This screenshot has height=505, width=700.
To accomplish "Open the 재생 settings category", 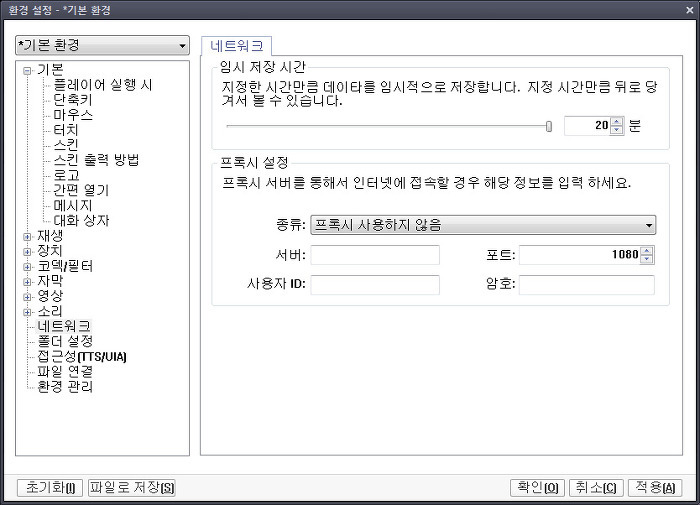I will tap(50, 236).
